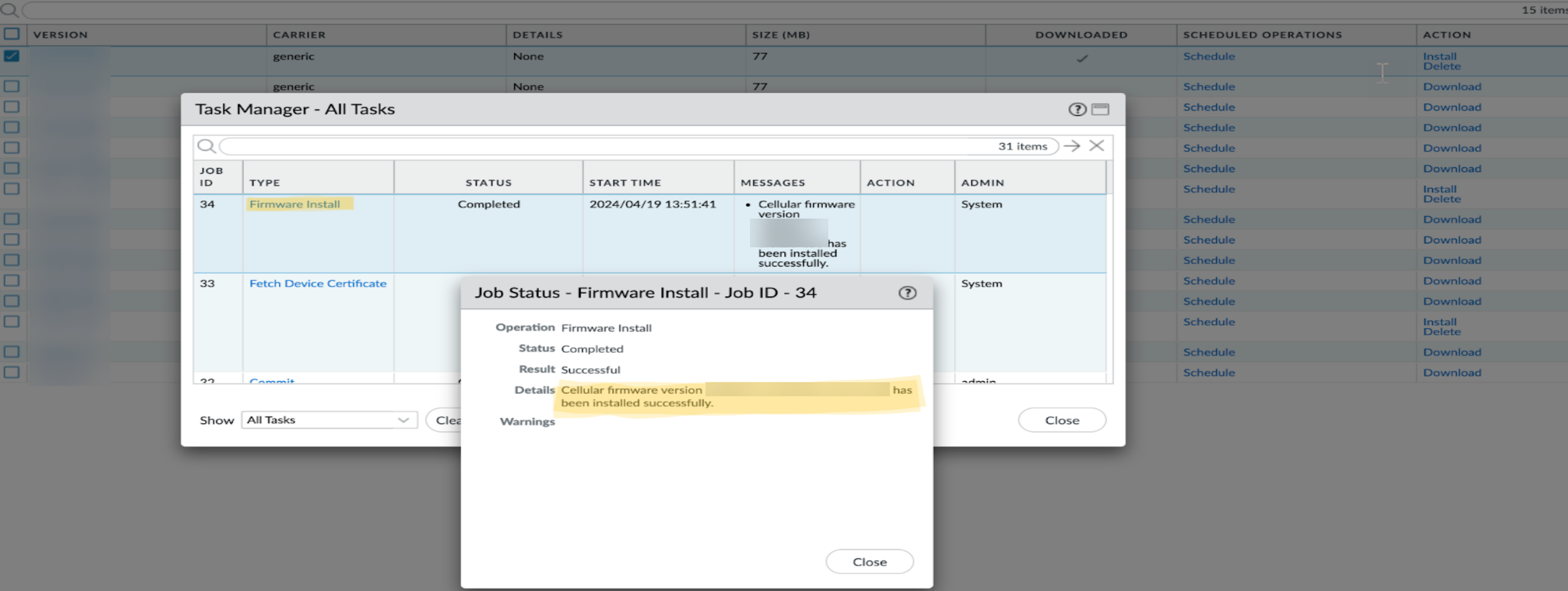
Task: Uncheck the checked firmware row checkbox
Action: pyautogui.click(x=12, y=56)
